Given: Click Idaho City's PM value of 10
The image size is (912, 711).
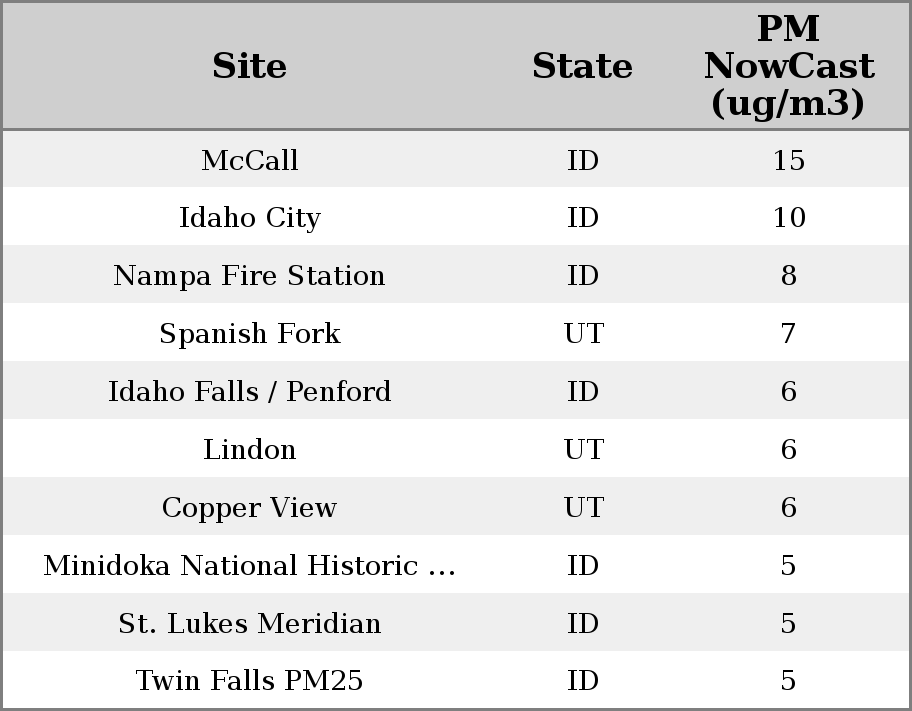Looking at the screenshot, I should pos(788,218).
